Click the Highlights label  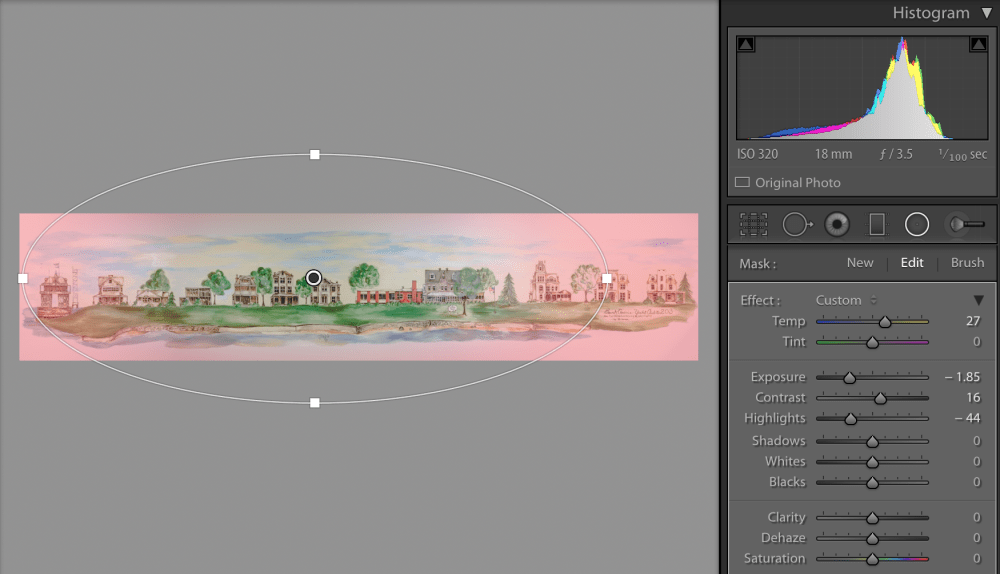[775, 418]
